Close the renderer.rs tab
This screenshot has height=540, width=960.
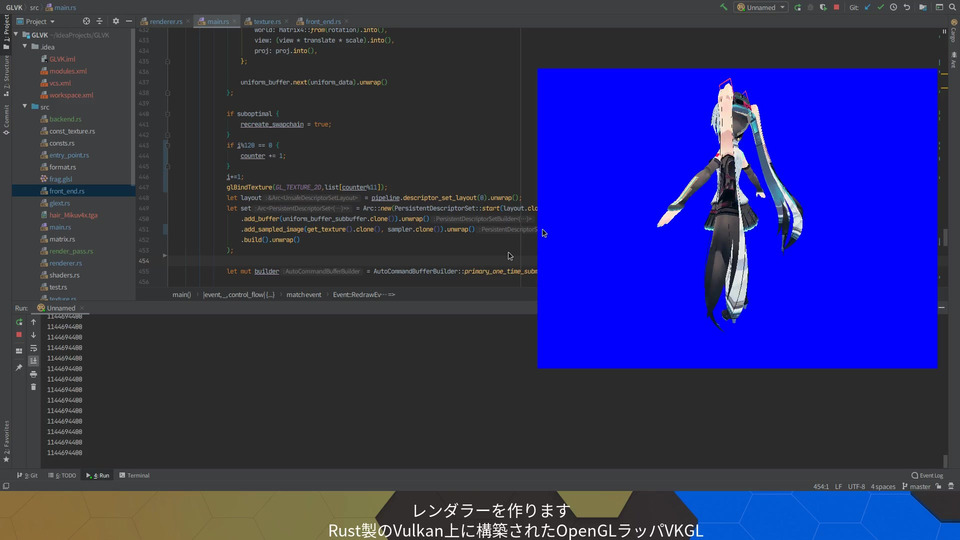188,21
